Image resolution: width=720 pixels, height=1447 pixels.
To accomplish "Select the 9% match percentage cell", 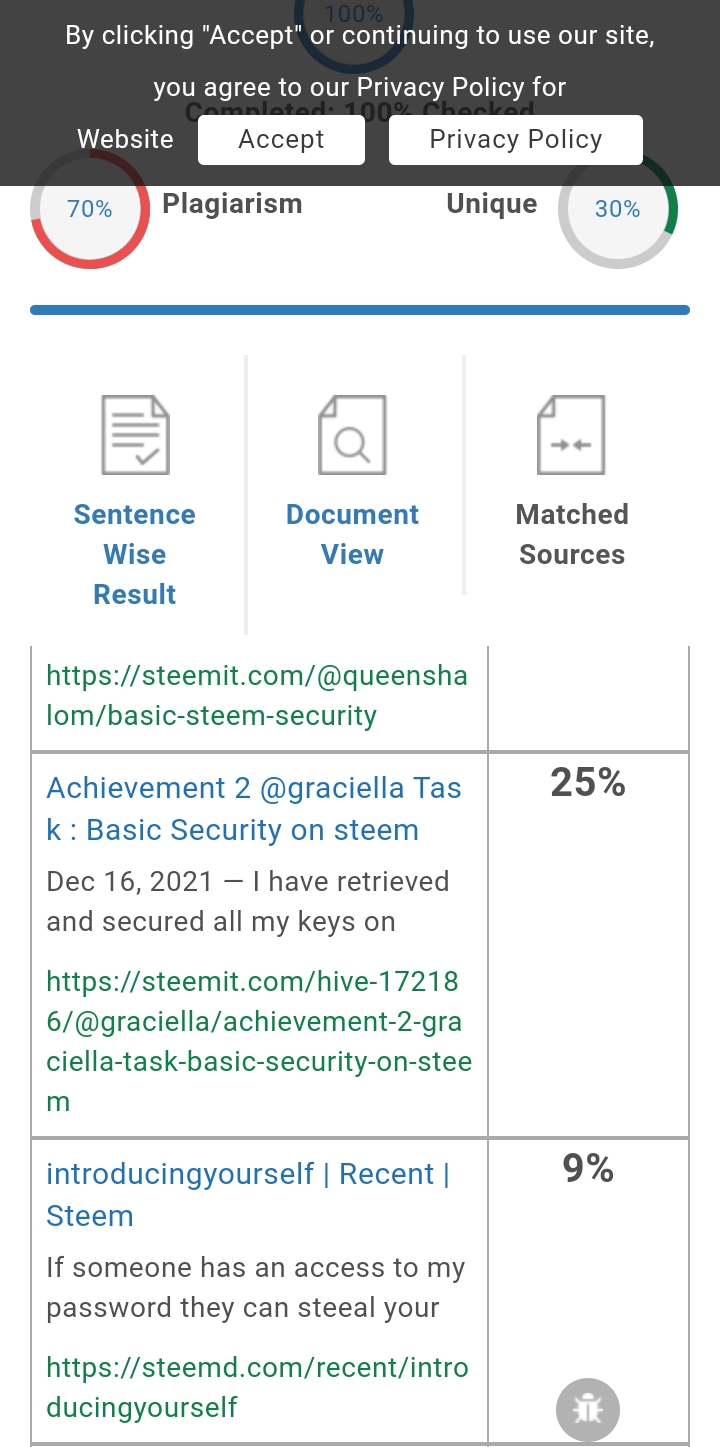I will [588, 1291].
